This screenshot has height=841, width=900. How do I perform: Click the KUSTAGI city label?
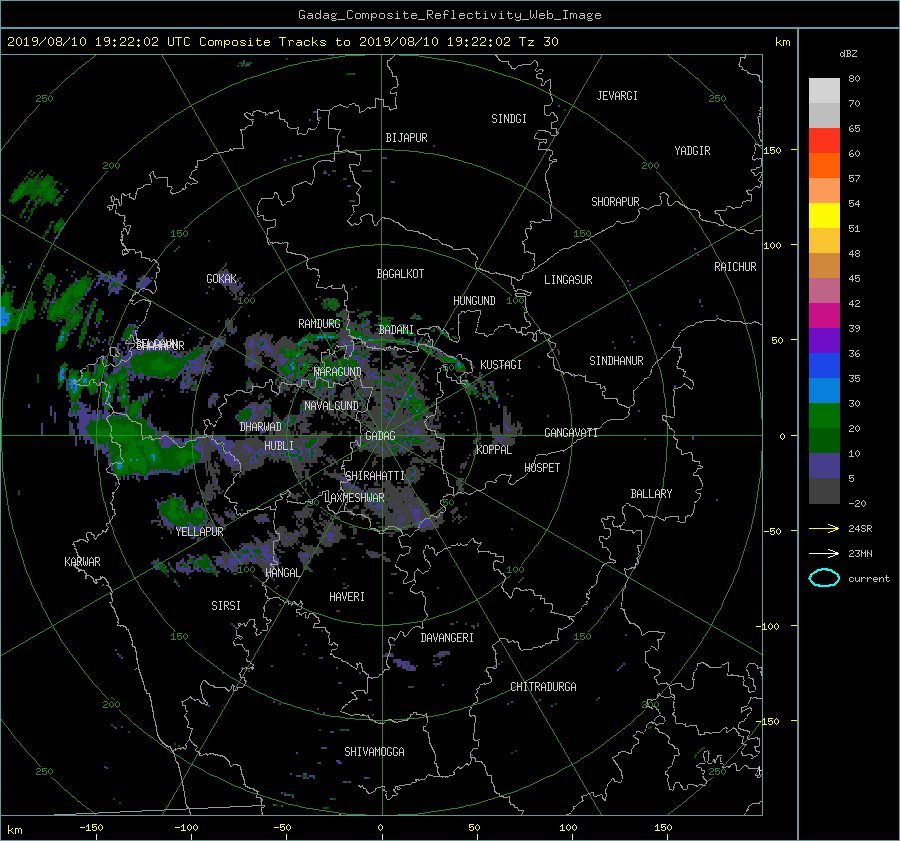point(501,365)
